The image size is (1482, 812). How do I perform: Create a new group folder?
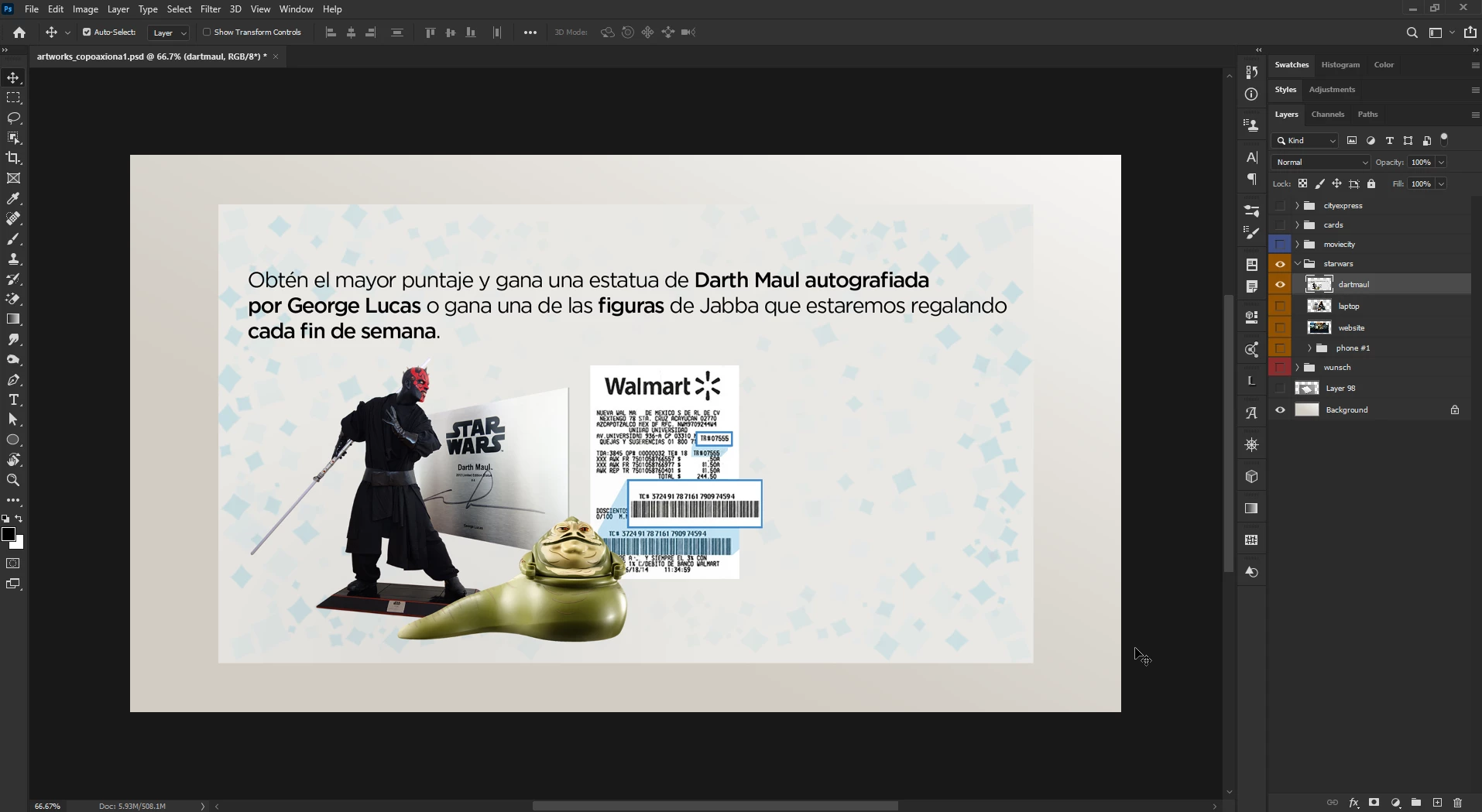(1416, 803)
